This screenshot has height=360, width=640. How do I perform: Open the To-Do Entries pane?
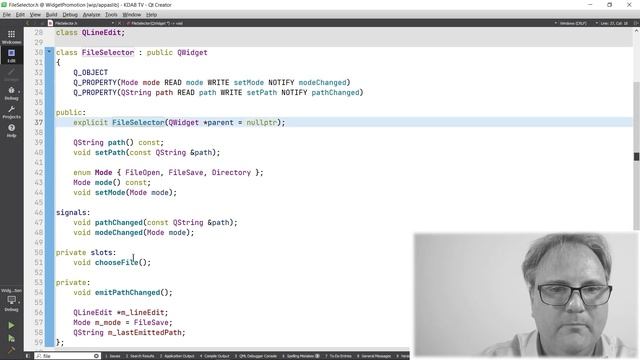(x=338, y=356)
